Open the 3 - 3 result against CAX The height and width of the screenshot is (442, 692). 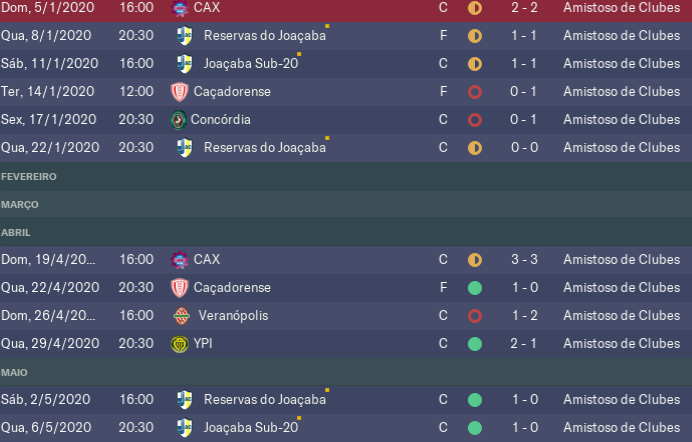click(524, 259)
